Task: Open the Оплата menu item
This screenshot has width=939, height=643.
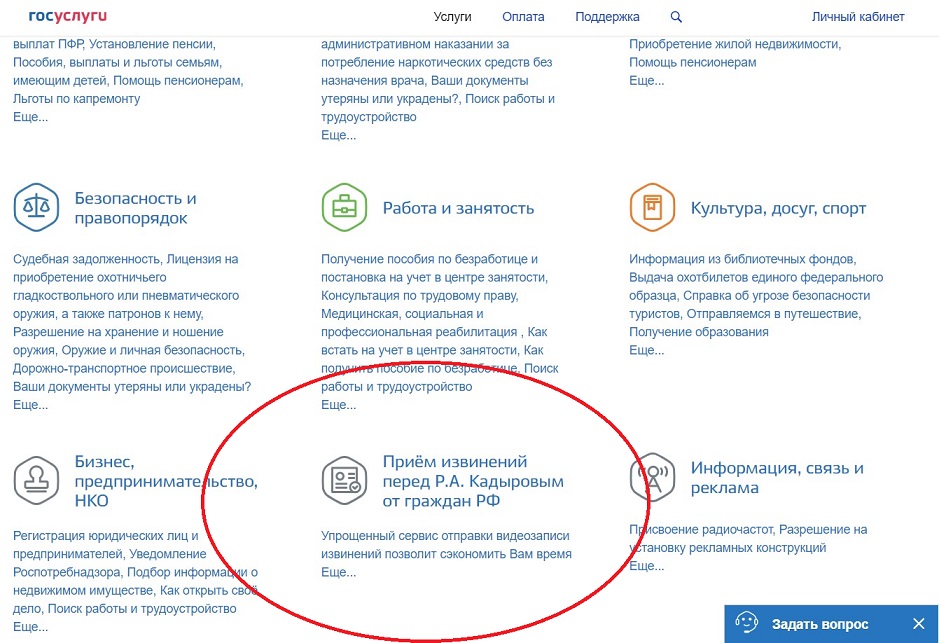Action: 523,17
